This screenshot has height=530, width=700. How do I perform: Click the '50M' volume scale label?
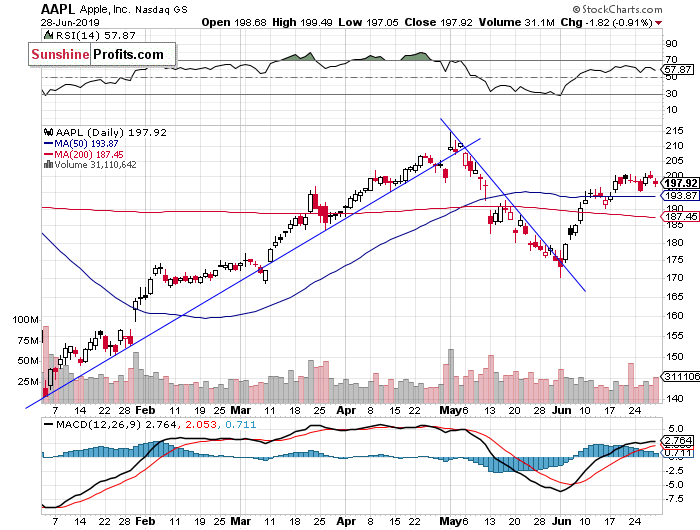coord(28,361)
